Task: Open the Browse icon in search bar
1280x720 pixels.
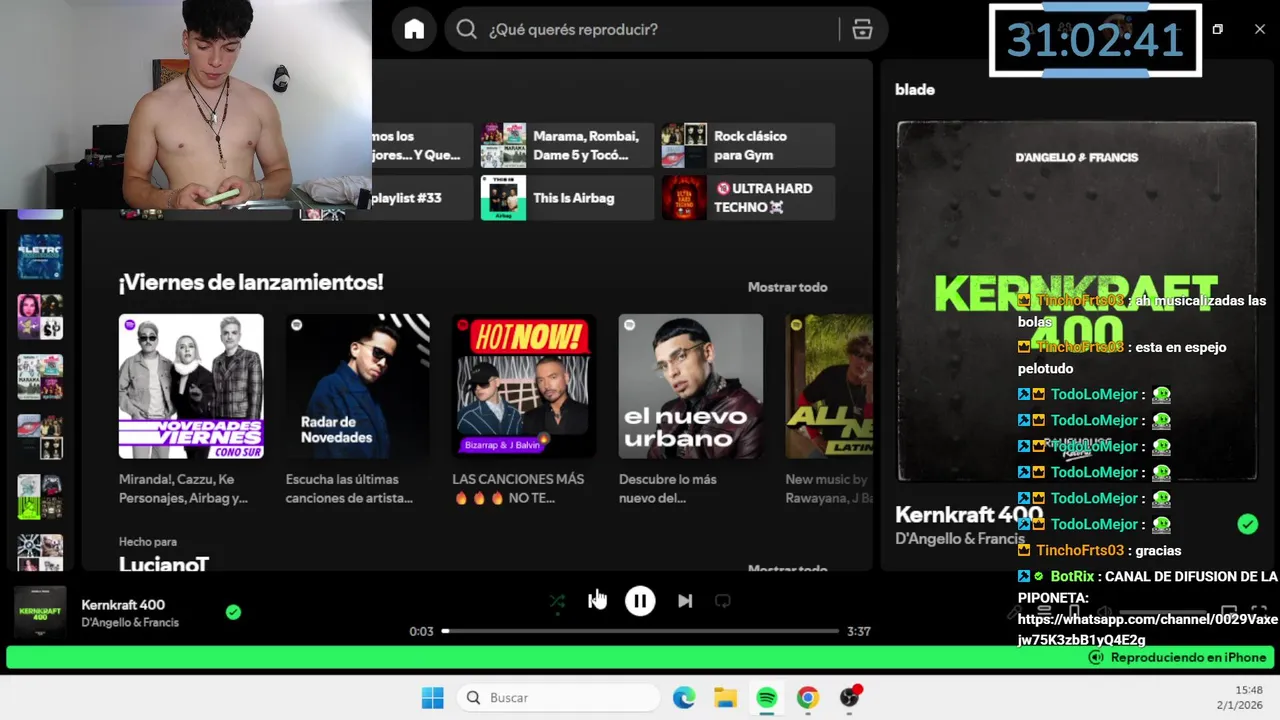Action: (862, 30)
